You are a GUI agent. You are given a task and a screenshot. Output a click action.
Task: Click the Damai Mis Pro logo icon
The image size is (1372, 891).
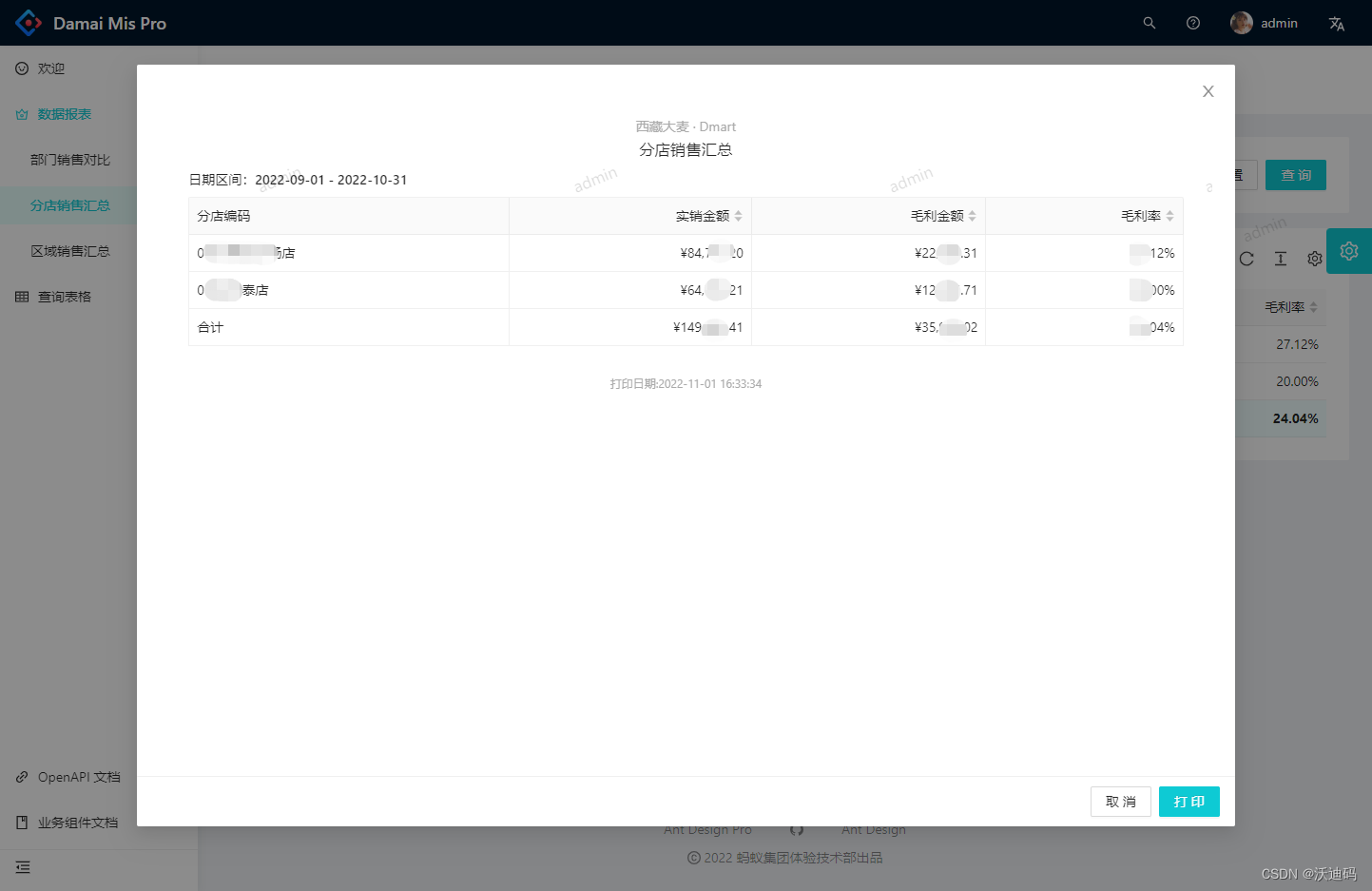29,22
